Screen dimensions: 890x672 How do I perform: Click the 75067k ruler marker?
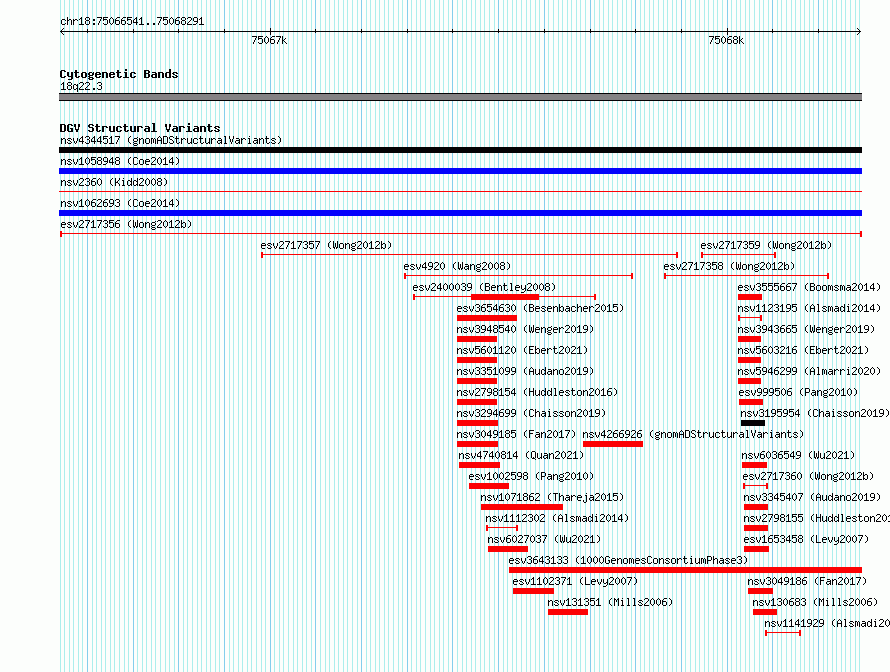tap(269, 40)
